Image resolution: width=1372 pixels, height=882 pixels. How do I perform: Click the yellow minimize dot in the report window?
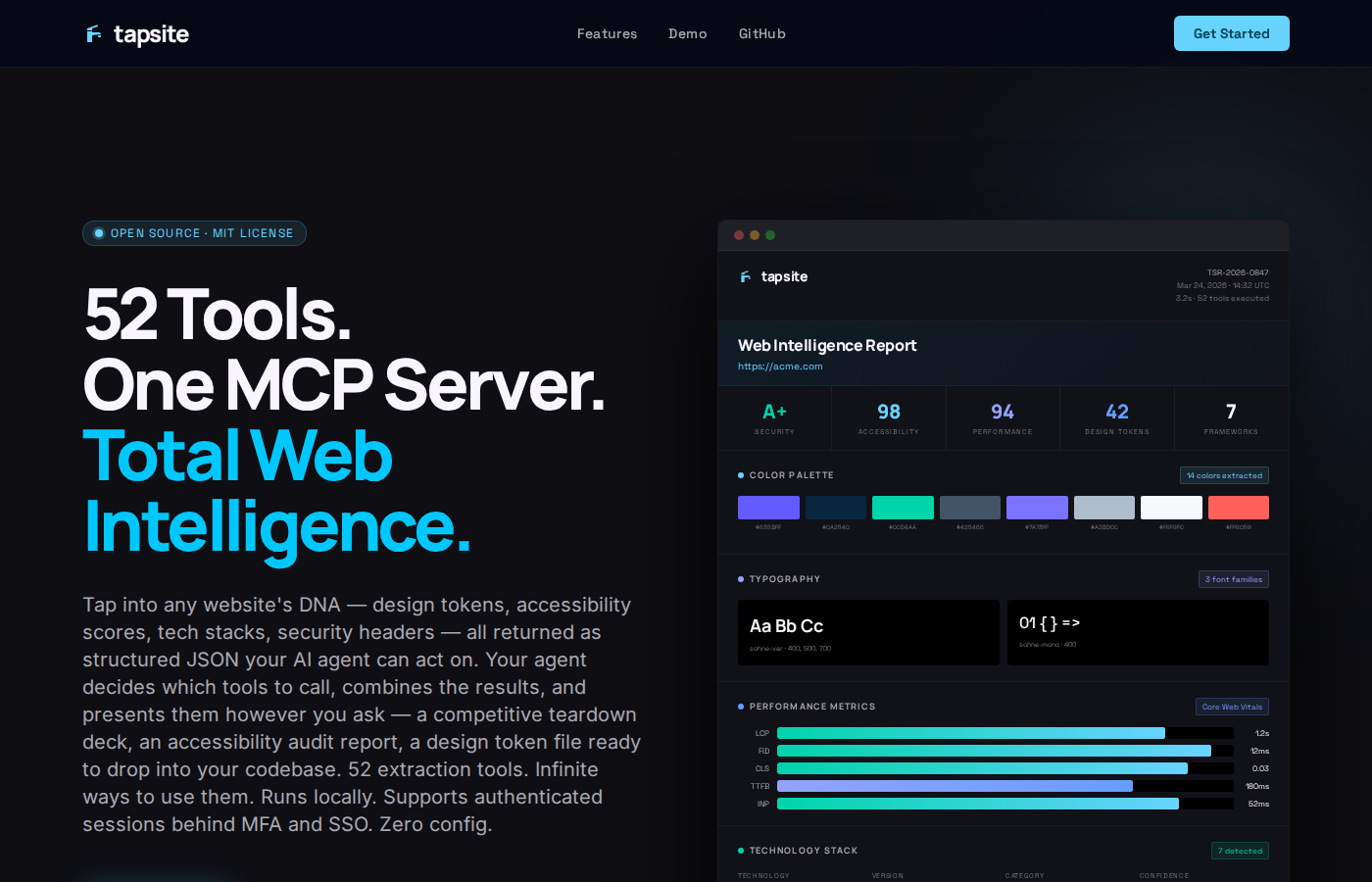point(755,235)
